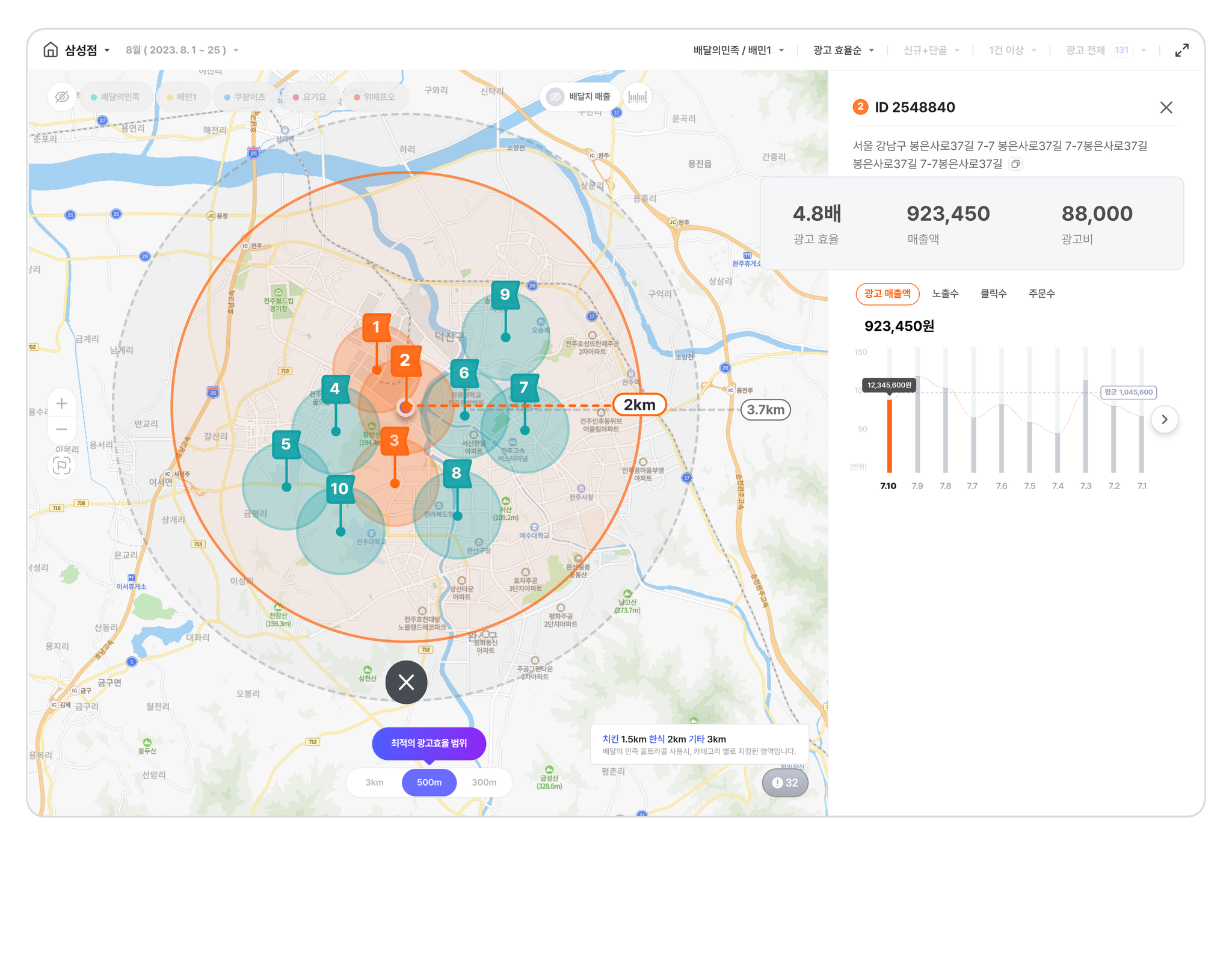Switch to the 클릭수 tab

(x=993, y=294)
